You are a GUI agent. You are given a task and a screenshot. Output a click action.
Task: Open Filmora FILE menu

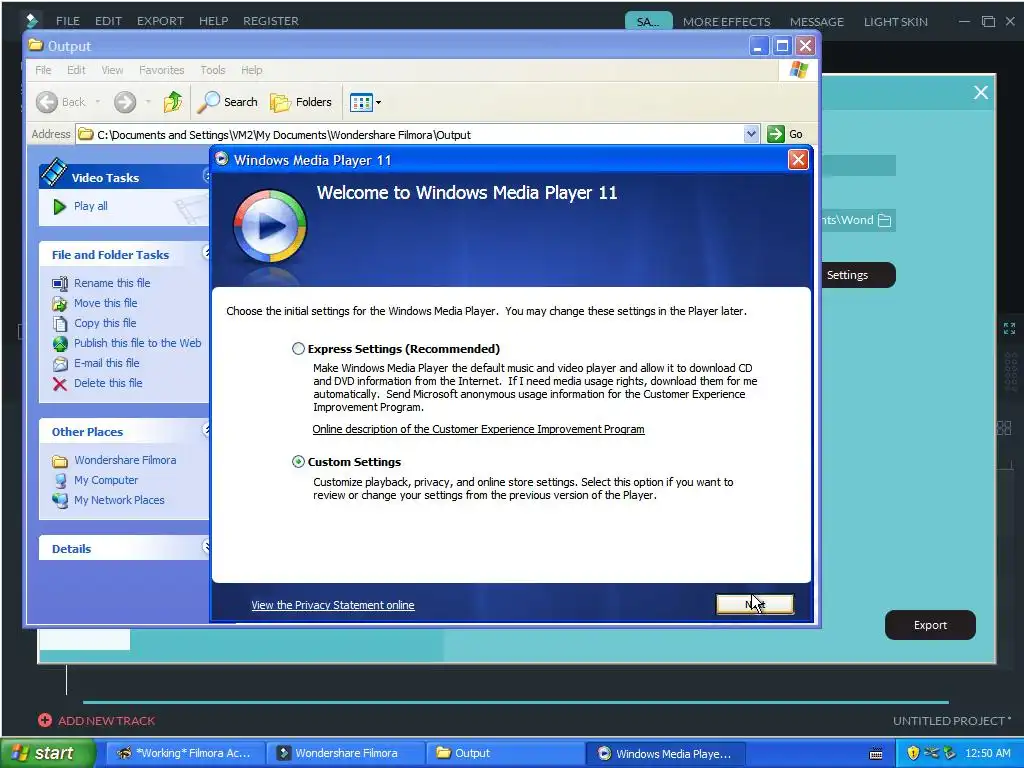tap(68, 21)
